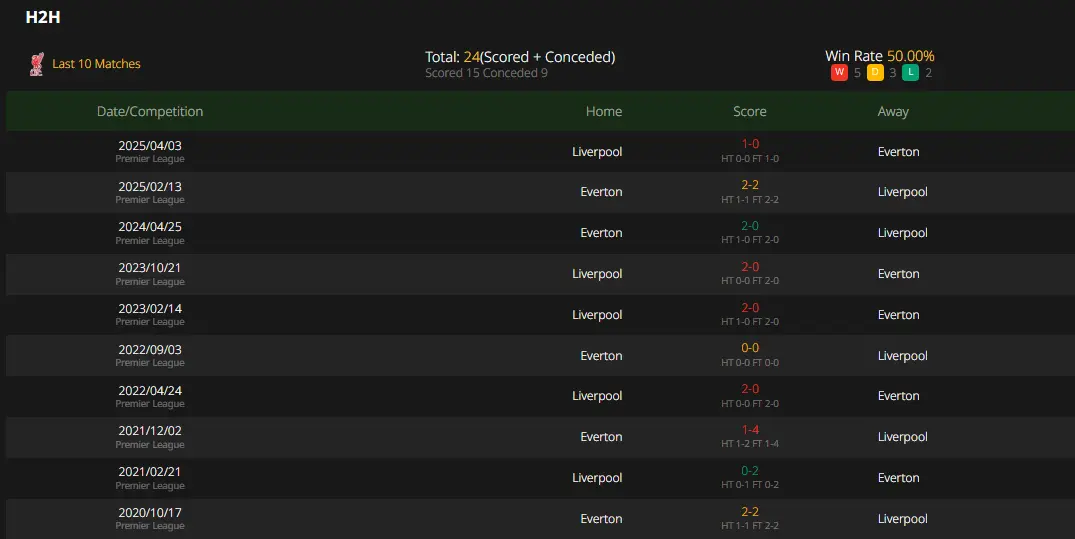This screenshot has width=1075, height=539.
Task: Click HT 0-1 FT 0-2 result detail
Action: (x=750, y=485)
